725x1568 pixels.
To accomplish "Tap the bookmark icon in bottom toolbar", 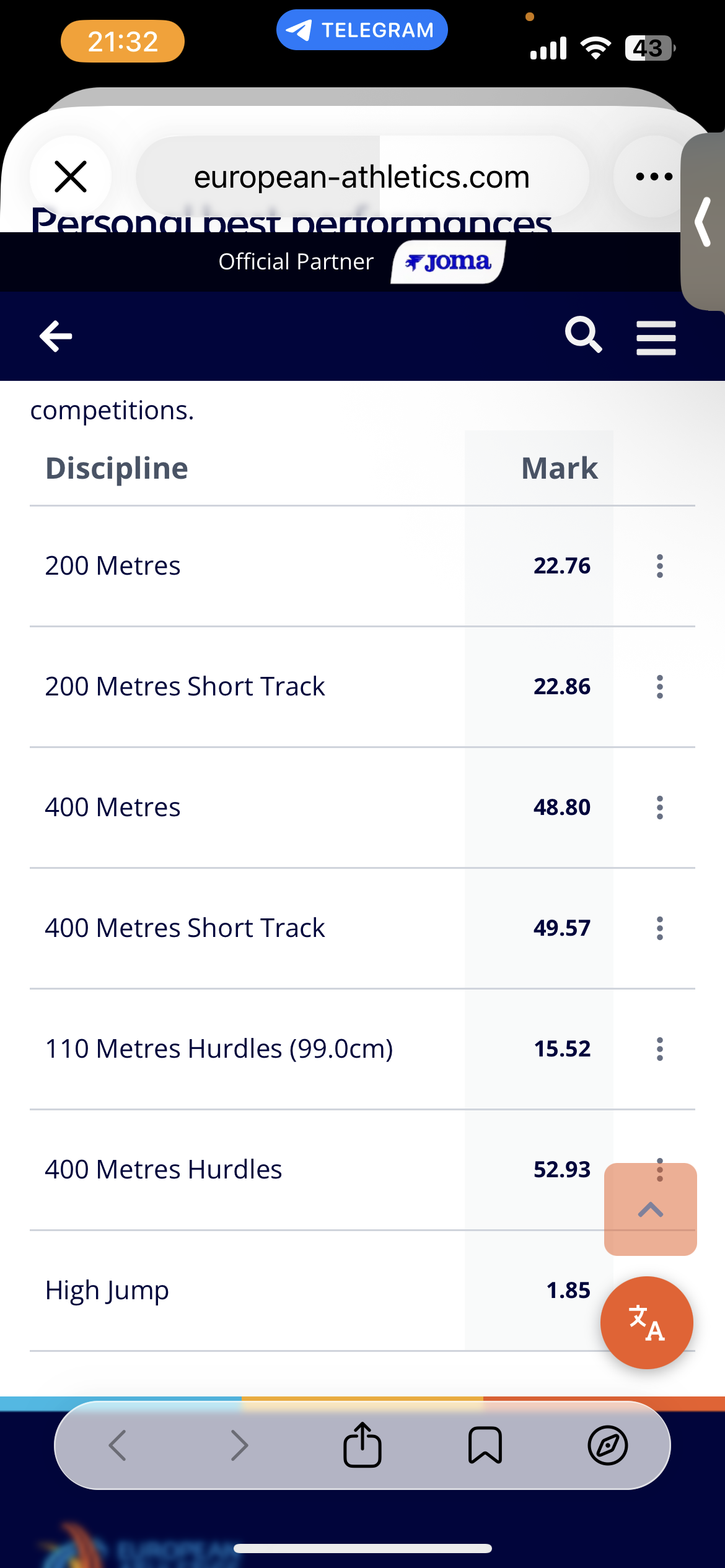I will pyautogui.click(x=485, y=1445).
